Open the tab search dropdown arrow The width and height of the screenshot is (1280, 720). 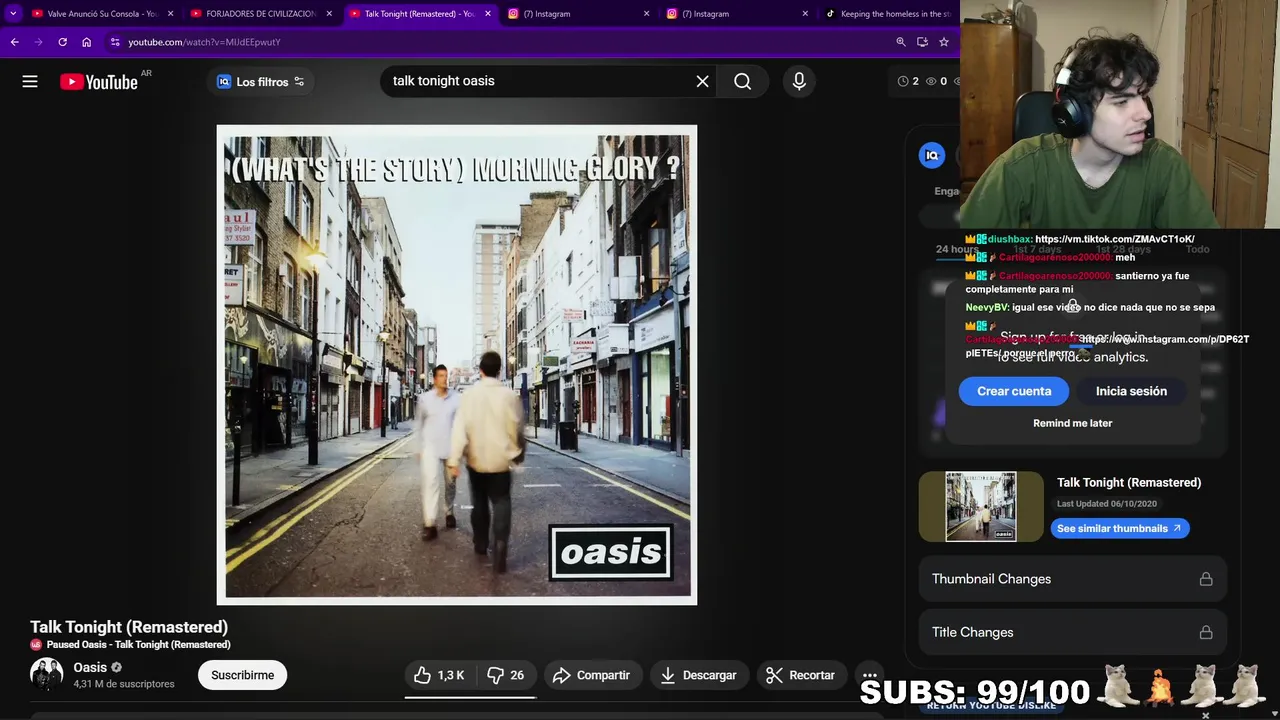[x=13, y=14]
